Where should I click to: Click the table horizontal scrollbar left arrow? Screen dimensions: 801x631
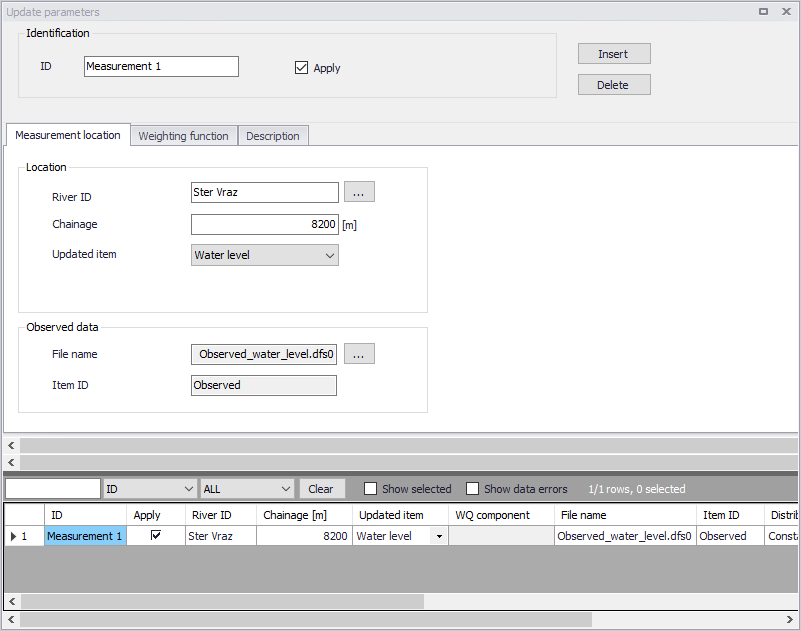point(12,601)
